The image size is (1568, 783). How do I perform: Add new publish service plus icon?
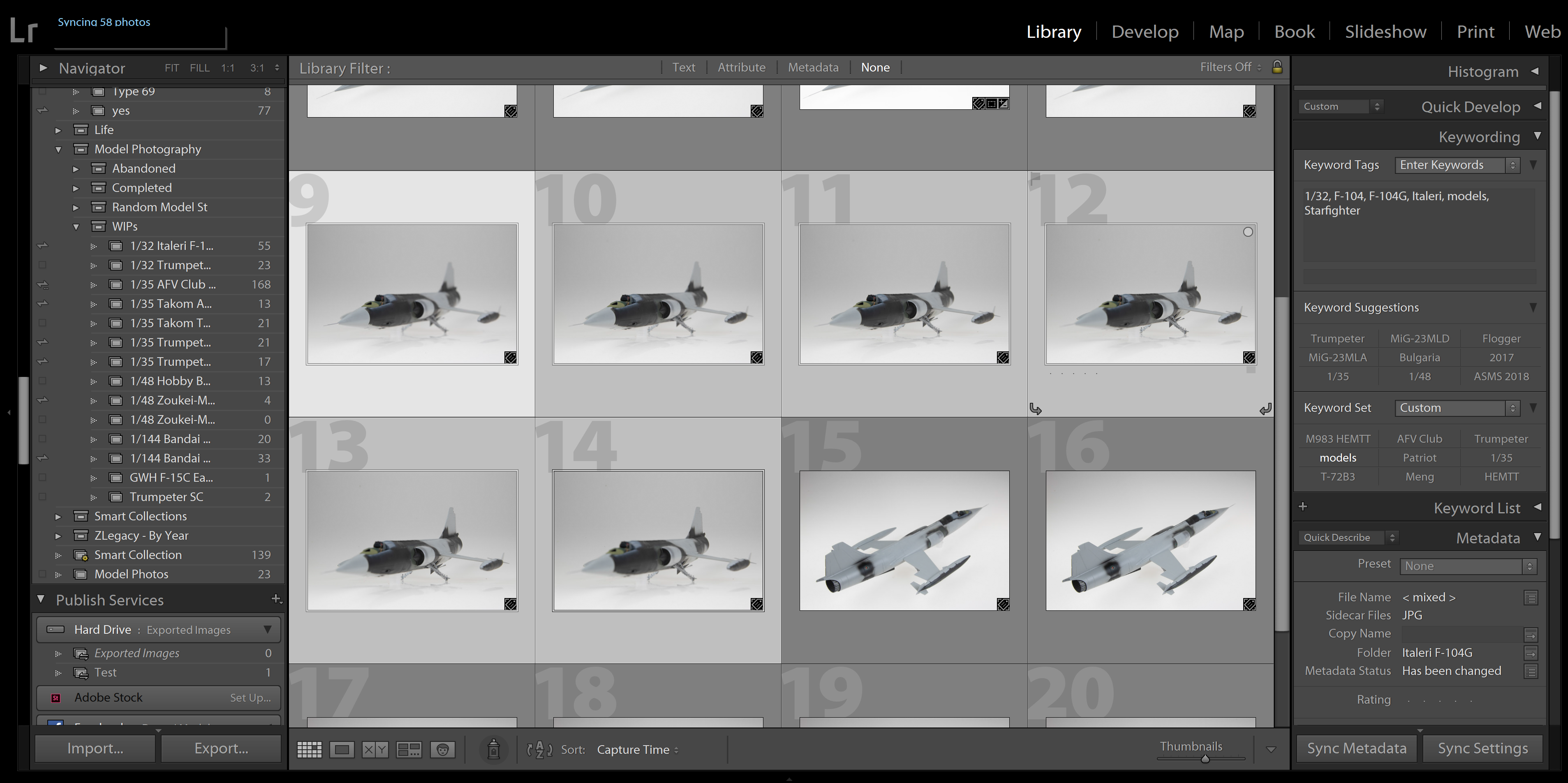click(276, 599)
